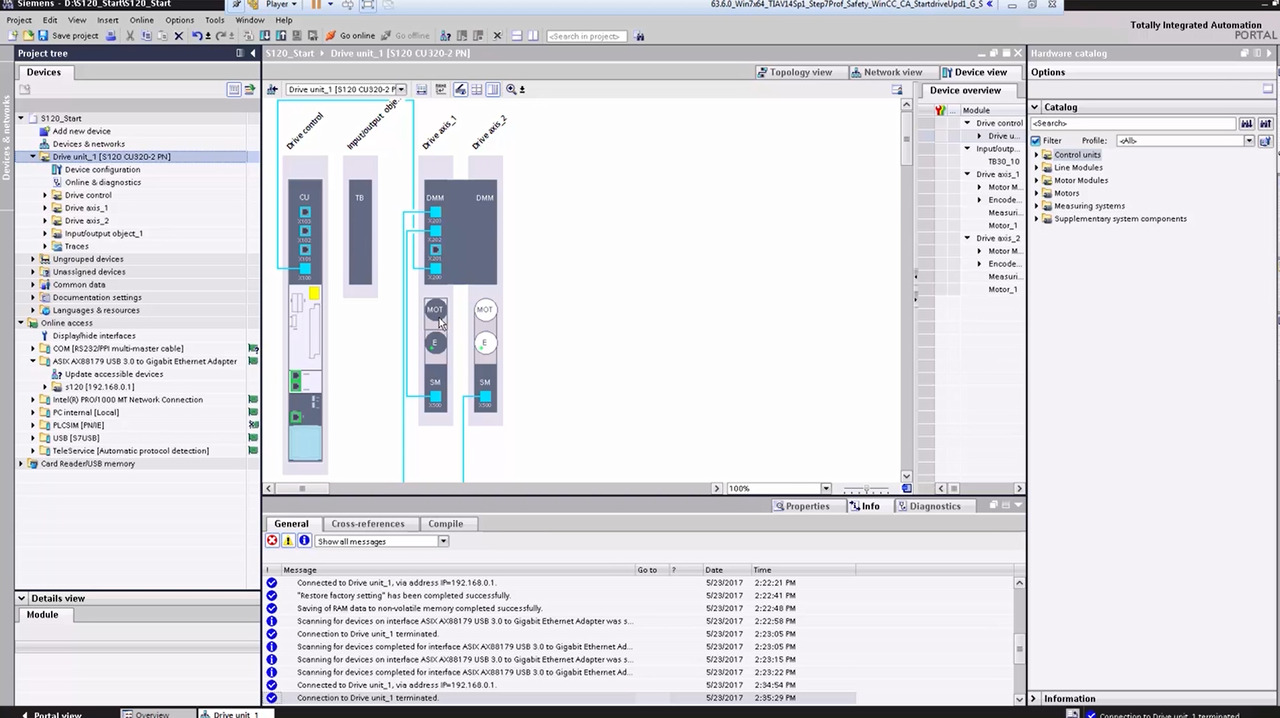Open the catalog Profile dropdown
This screenshot has width=1280, height=718.
(1248, 141)
